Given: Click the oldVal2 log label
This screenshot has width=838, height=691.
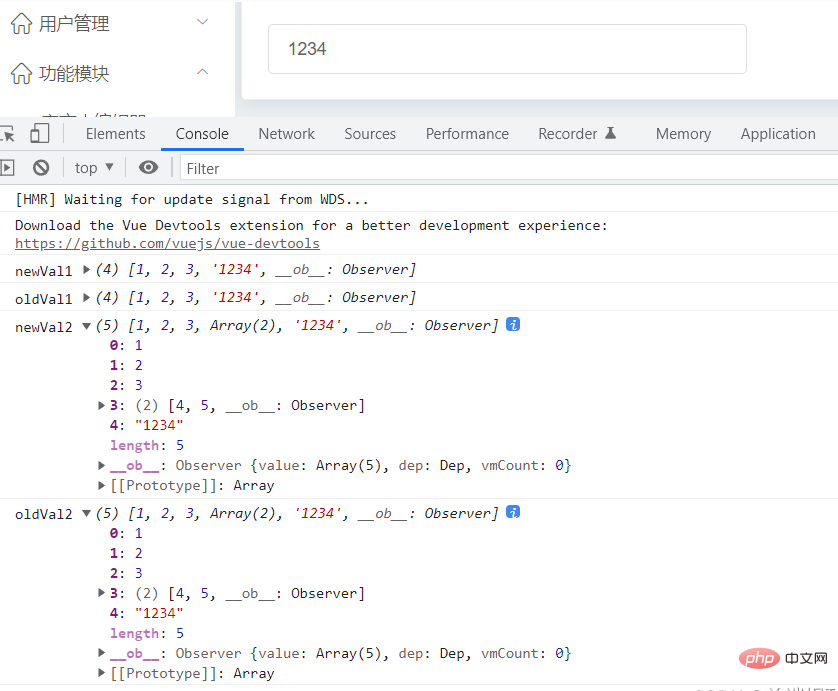Looking at the screenshot, I should click(x=43, y=514).
